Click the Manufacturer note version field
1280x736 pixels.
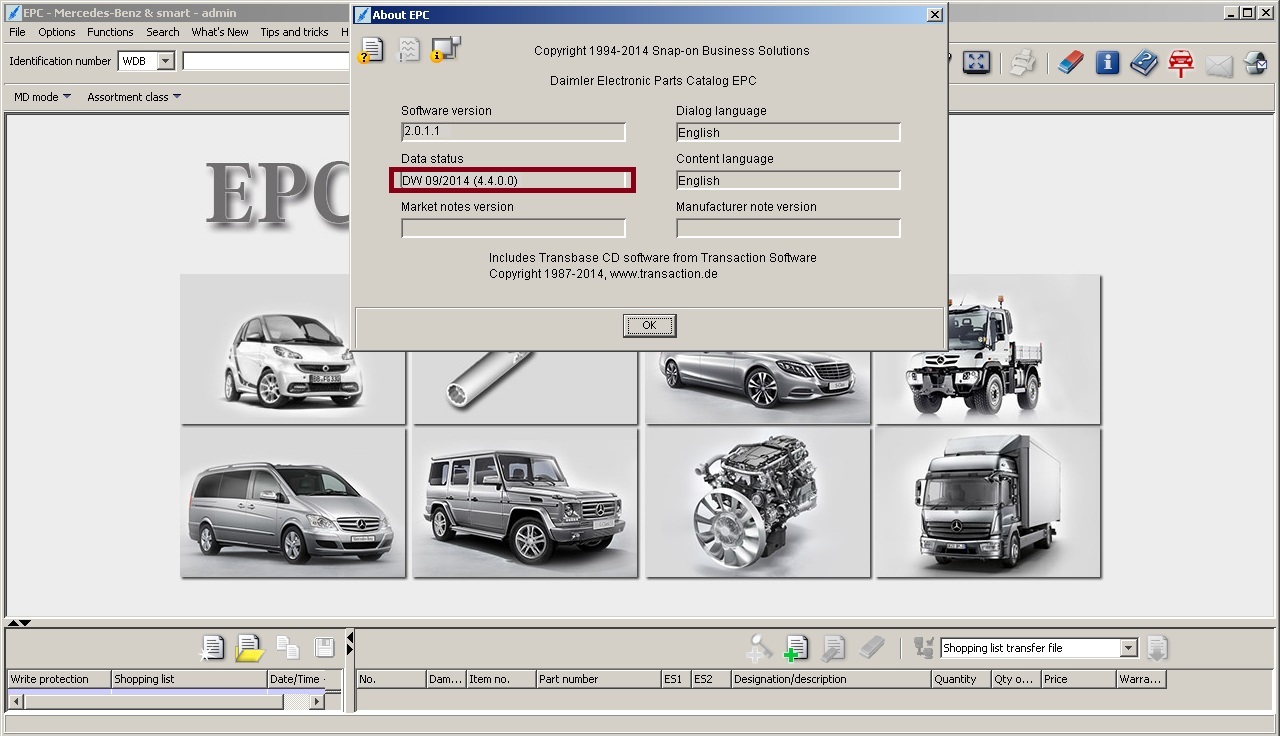coord(788,228)
